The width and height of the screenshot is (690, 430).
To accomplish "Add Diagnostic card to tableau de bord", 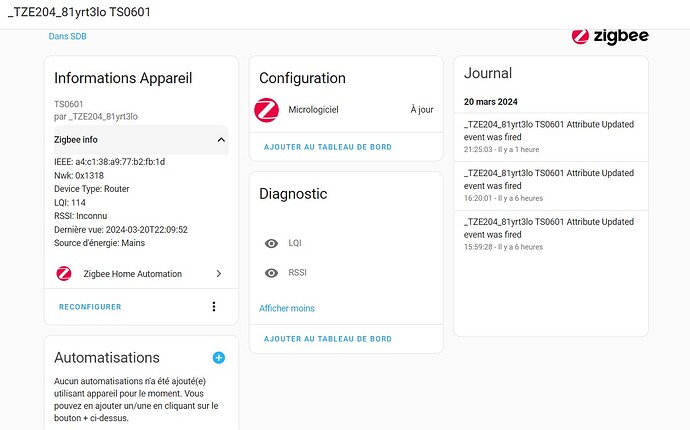I will pos(327,339).
